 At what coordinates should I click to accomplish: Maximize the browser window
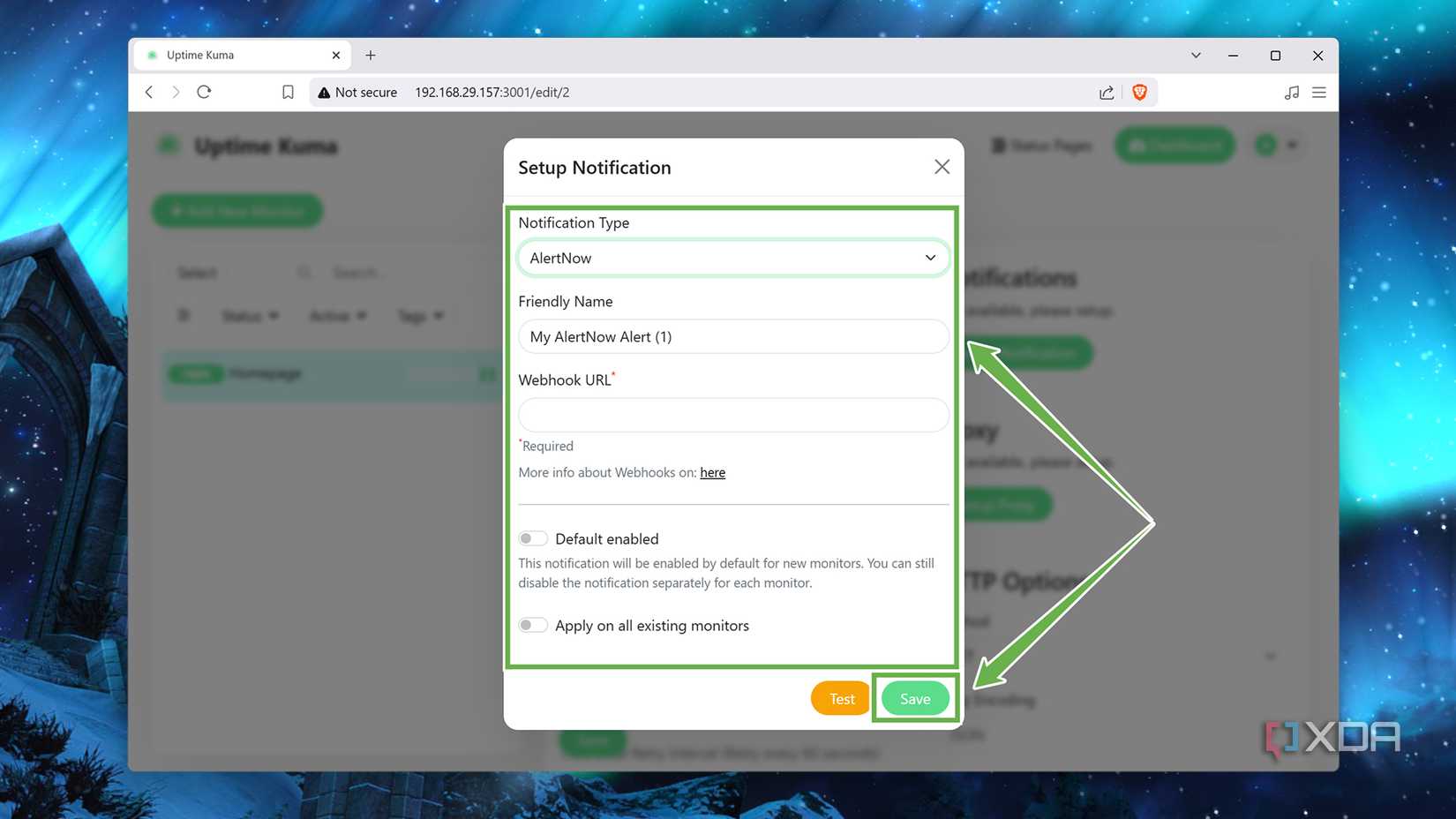[1275, 55]
